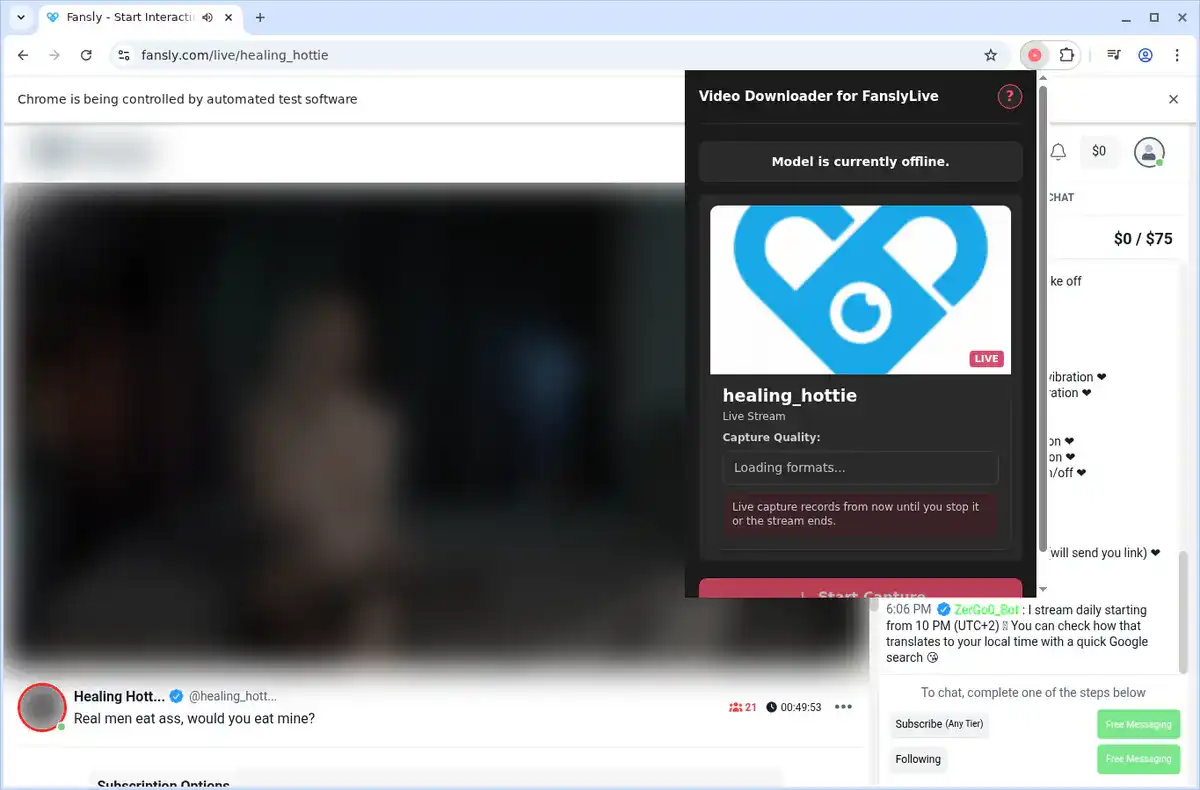The image size is (1200, 790).
Task: Click the healing_hottie stream thumbnail in extension
Action: 860,290
